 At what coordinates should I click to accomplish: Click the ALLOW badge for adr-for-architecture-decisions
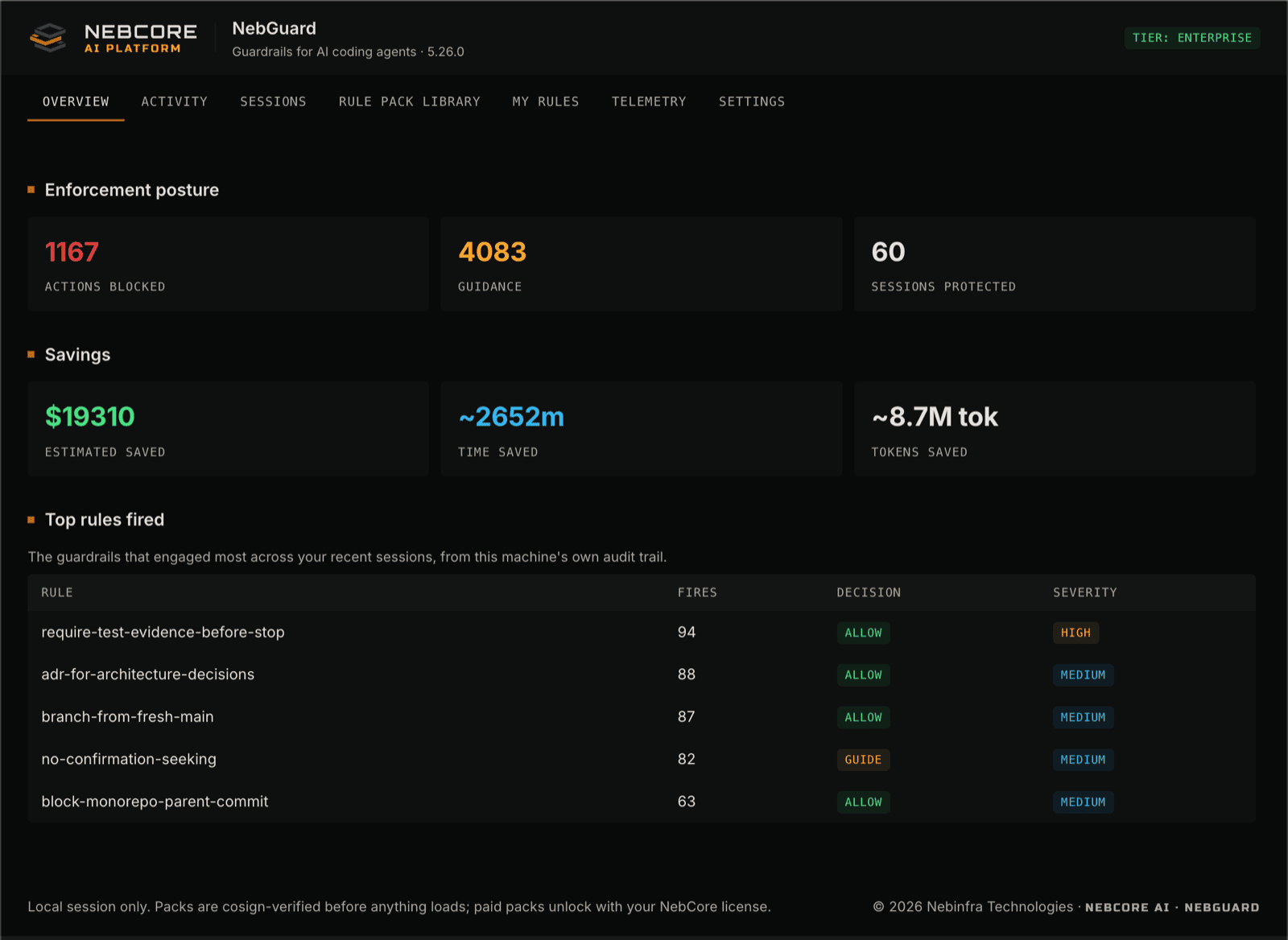click(863, 675)
